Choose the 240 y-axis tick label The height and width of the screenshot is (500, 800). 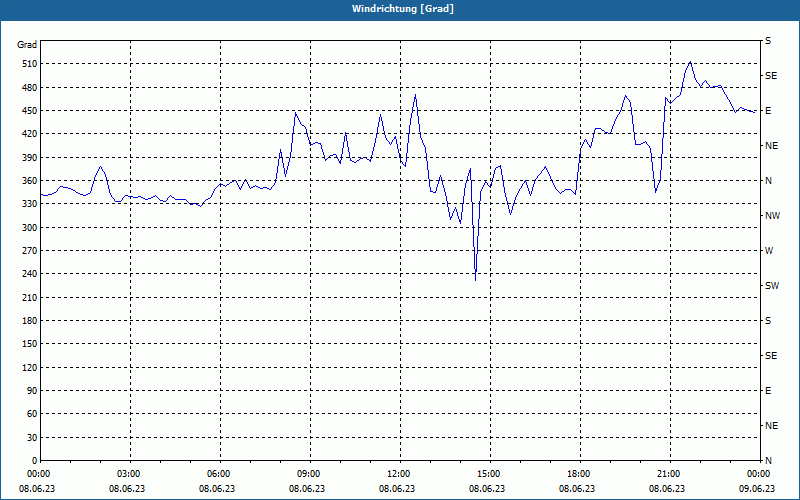[29, 274]
